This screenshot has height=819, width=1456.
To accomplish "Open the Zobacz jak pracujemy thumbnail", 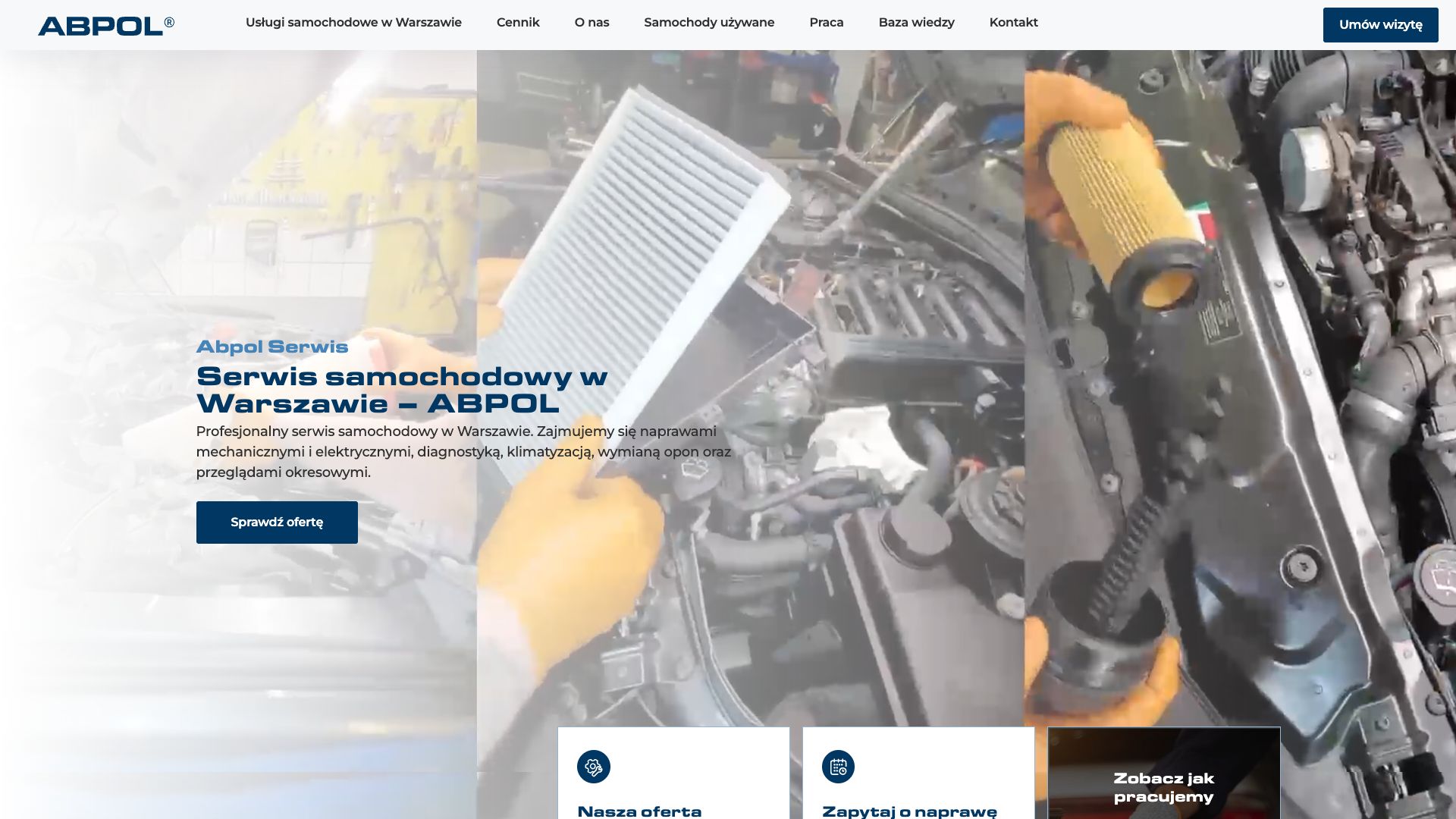I will (1164, 773).
